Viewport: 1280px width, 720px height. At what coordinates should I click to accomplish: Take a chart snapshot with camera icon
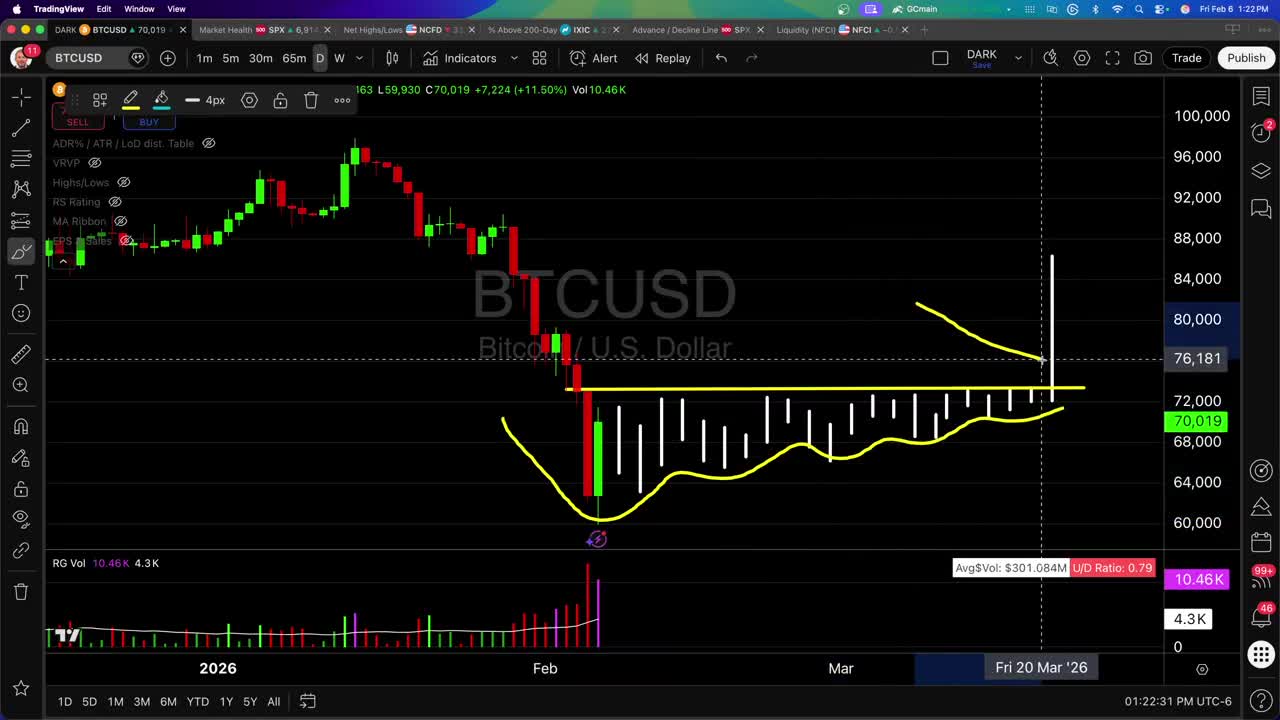coord(1143,58)
